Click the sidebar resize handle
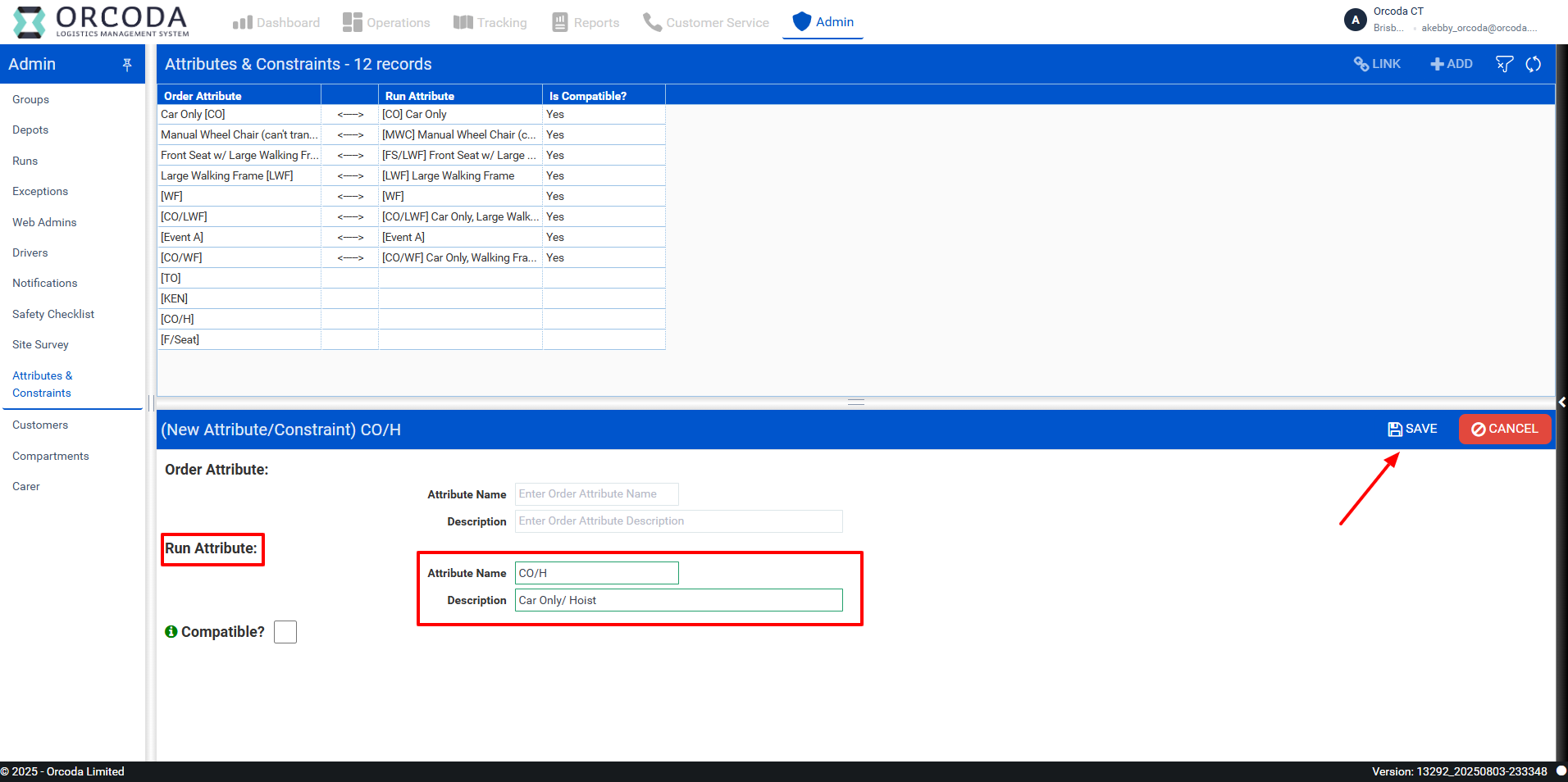Screen dimensions: 1568x782 pyautogui.click(x=152, y=402)
